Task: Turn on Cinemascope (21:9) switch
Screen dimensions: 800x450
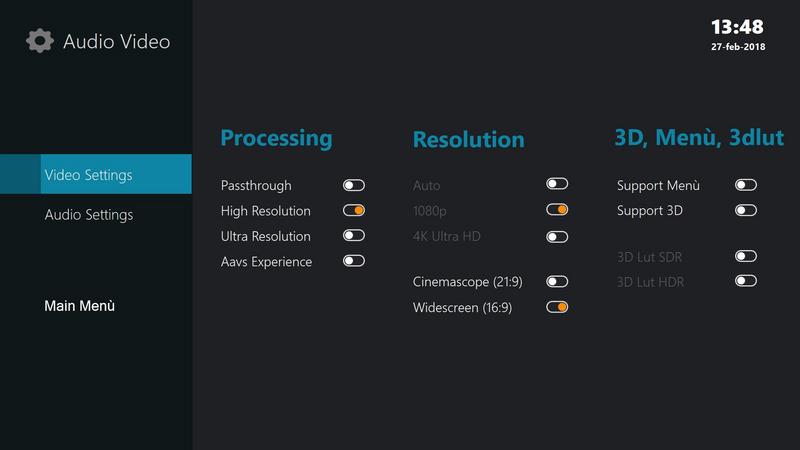Action: coord(557,282)
